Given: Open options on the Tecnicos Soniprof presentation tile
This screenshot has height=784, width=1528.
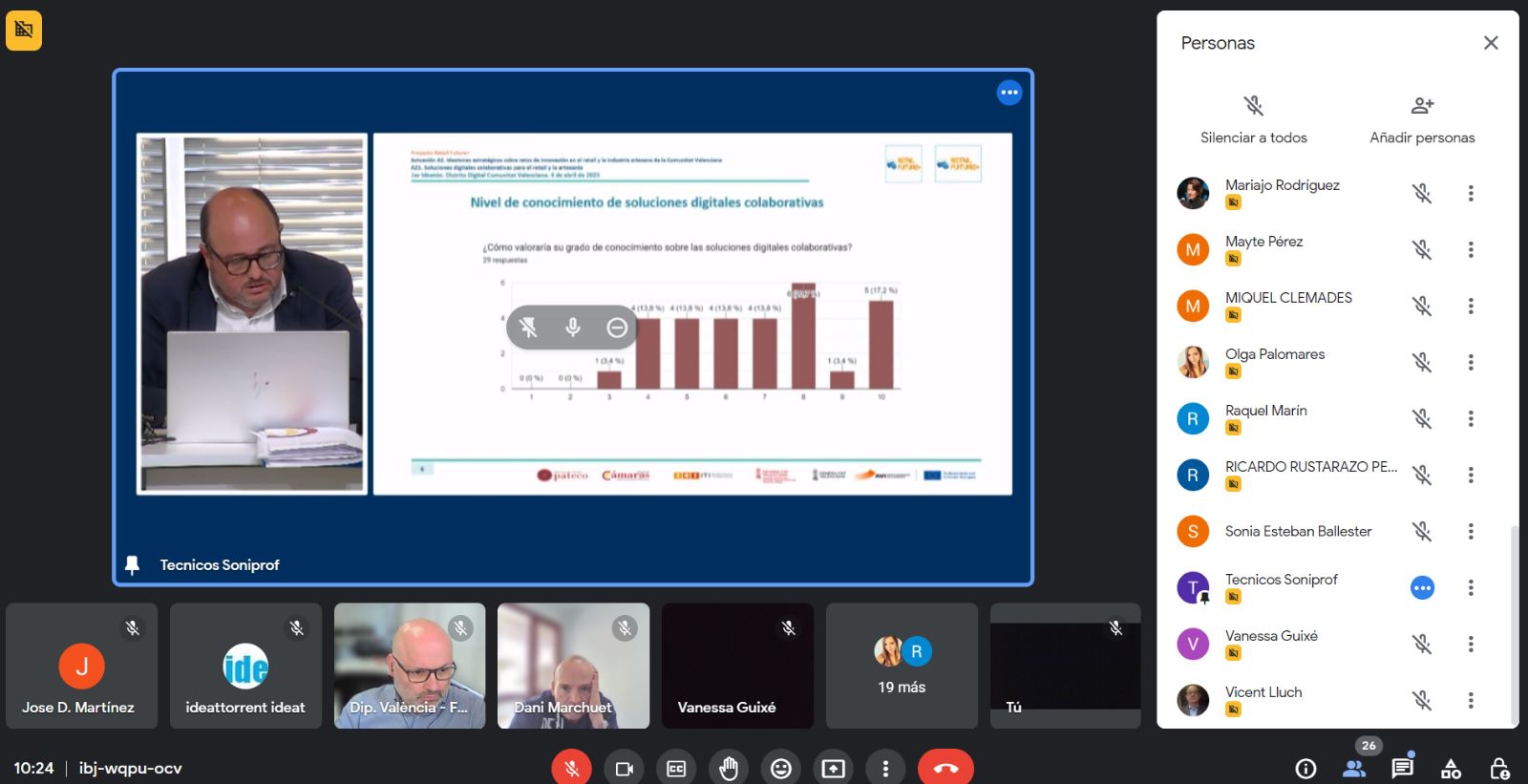Looking at the screenshot, I should [1009, 93].
